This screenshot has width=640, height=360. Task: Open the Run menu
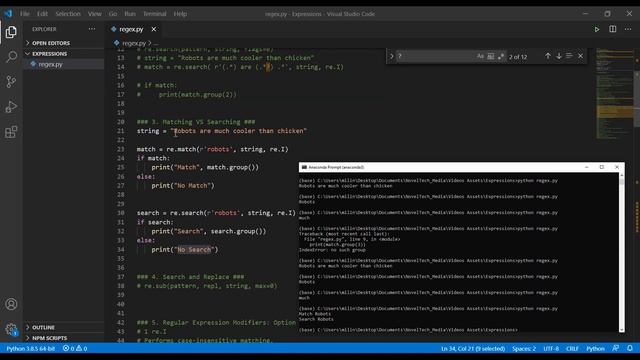pos(130,13)
